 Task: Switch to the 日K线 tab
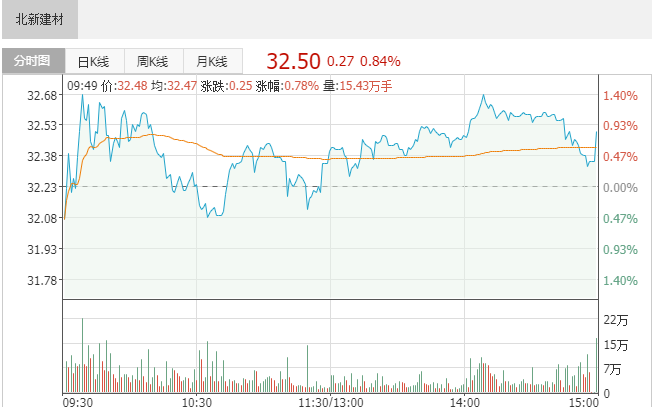click(94, 61)
